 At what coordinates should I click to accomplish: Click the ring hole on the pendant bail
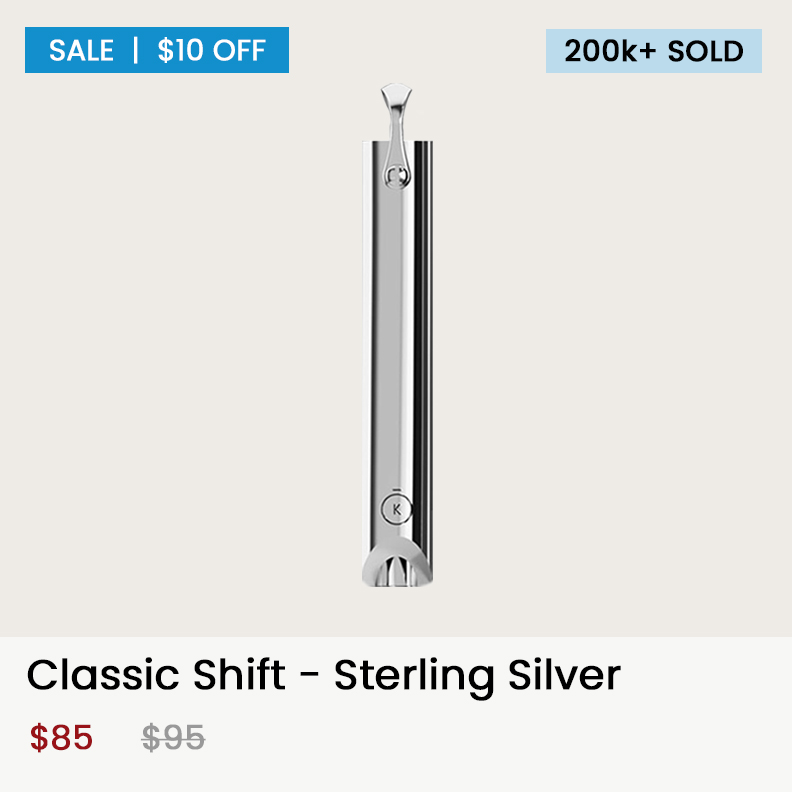coord(397,177)
